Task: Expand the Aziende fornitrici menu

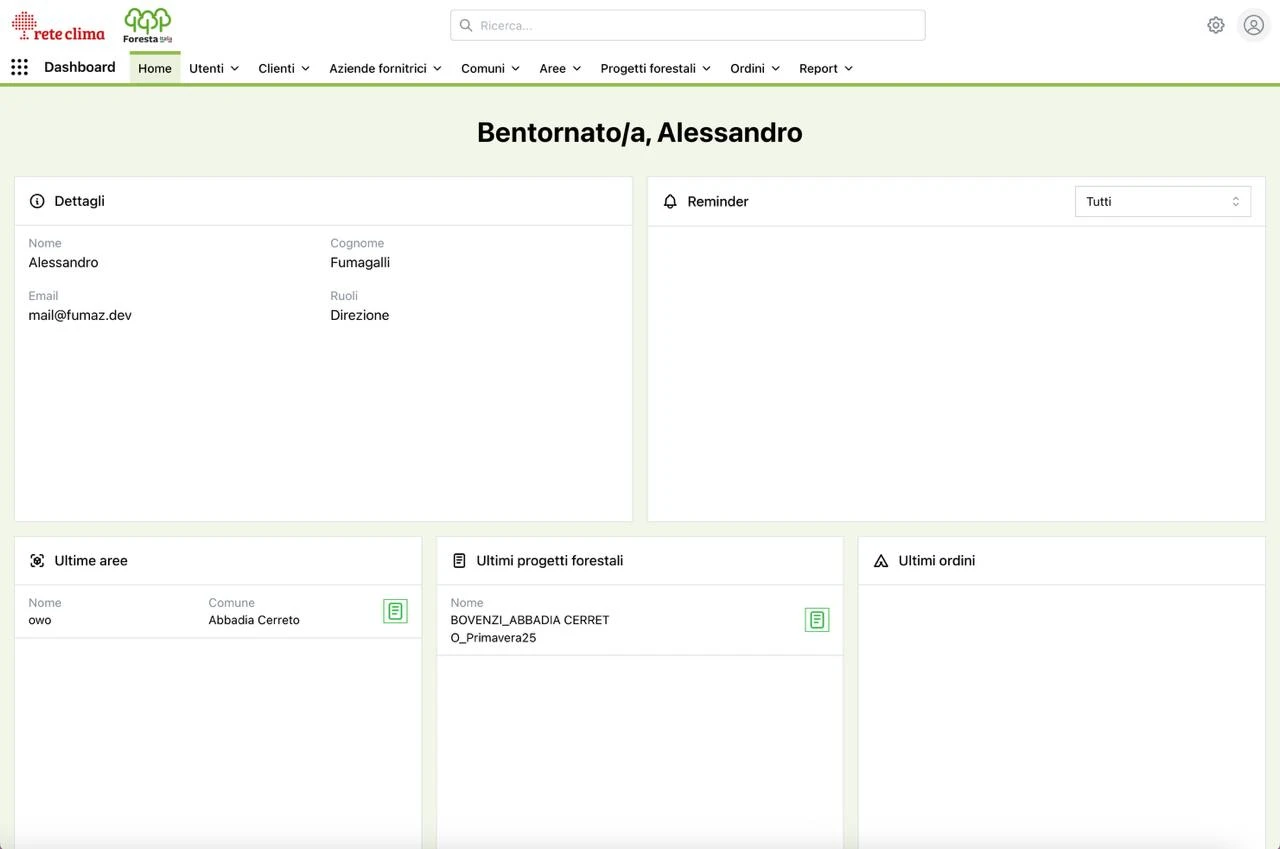Action: coord(385,68)
